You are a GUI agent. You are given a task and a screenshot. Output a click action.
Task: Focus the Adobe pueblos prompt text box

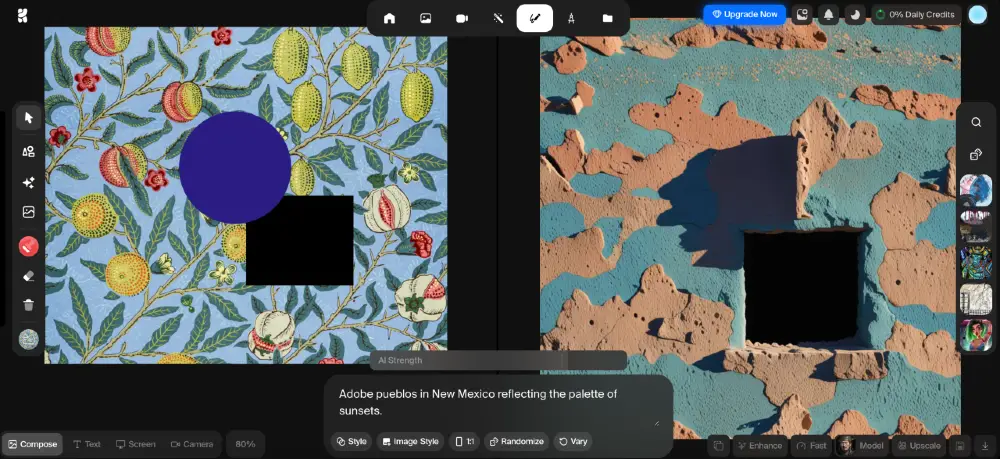click(x=498, y=402)
